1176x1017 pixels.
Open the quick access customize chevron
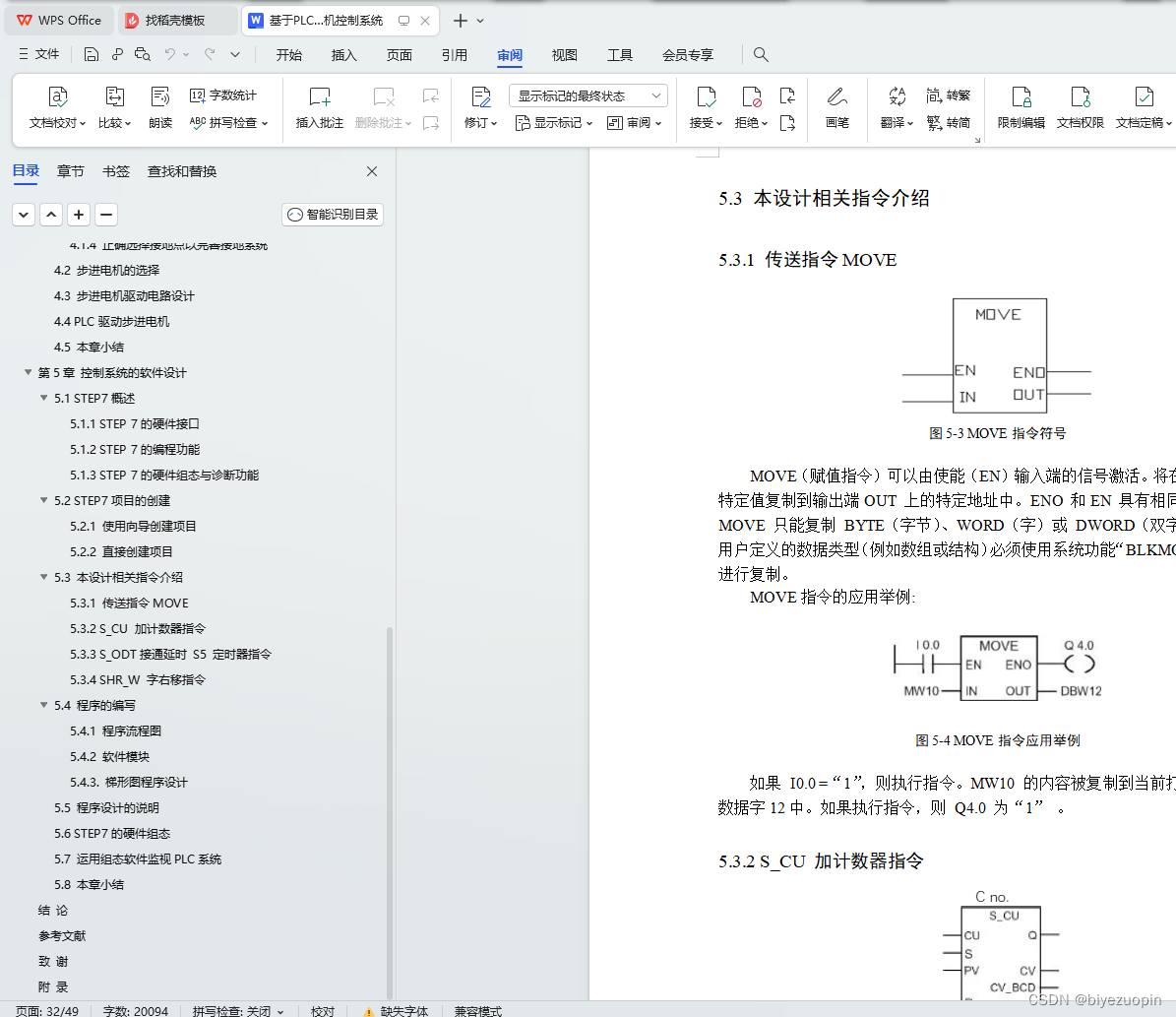click(x=235, y=54)
